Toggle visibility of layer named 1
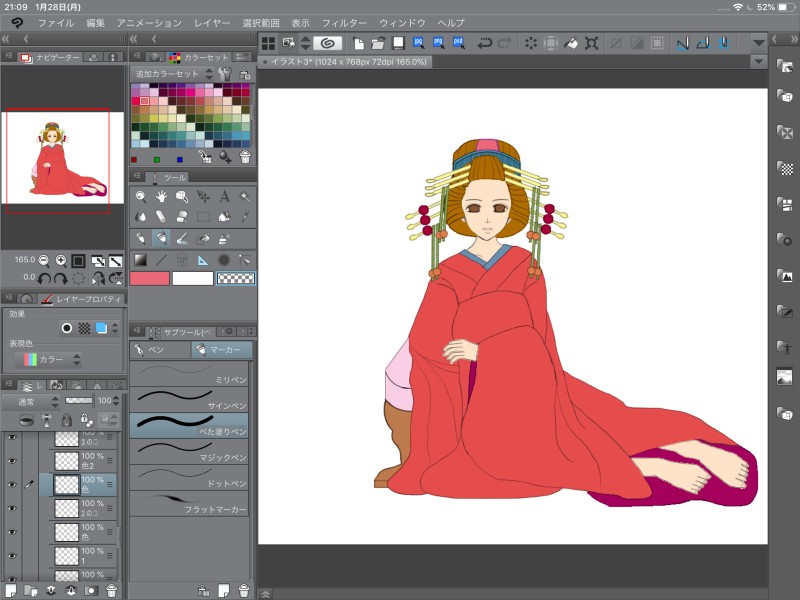The image size is (800, 600). pyautogui.click(x=12, y=556)
